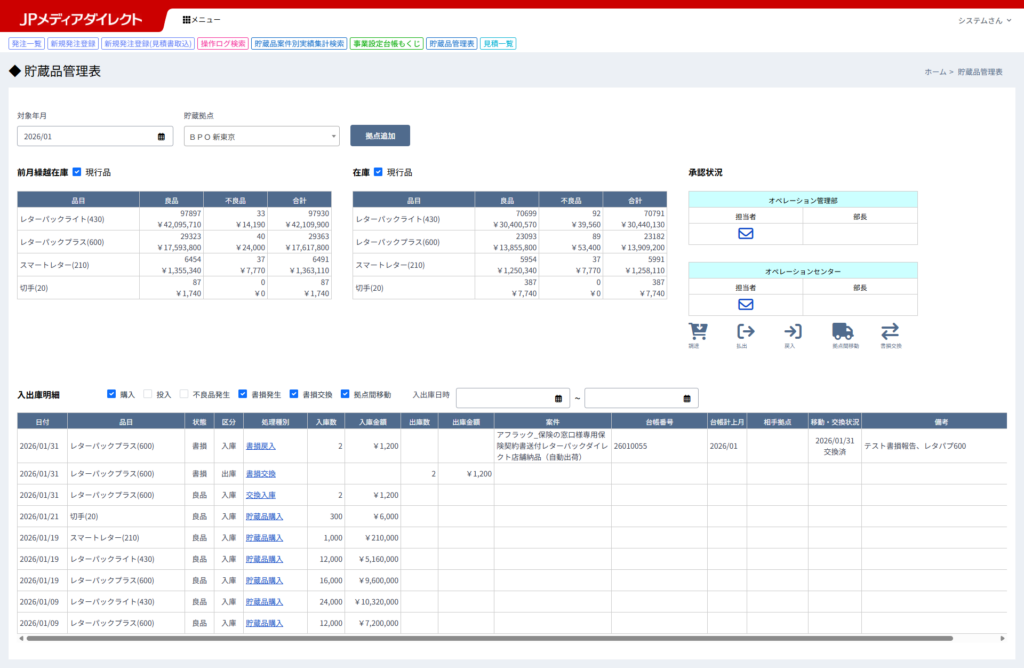
Task: Toggle 現行品 checkbox beside 前月繰越在庫
Action: (x=78, y=172)
